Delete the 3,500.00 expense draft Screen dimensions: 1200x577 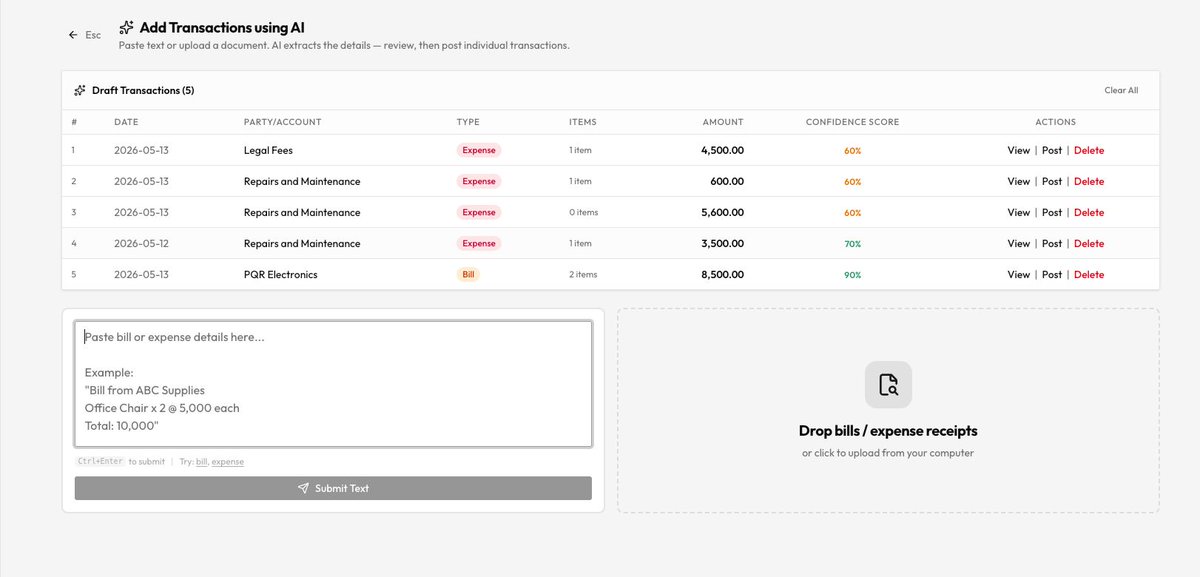(x=1089, y=243)
